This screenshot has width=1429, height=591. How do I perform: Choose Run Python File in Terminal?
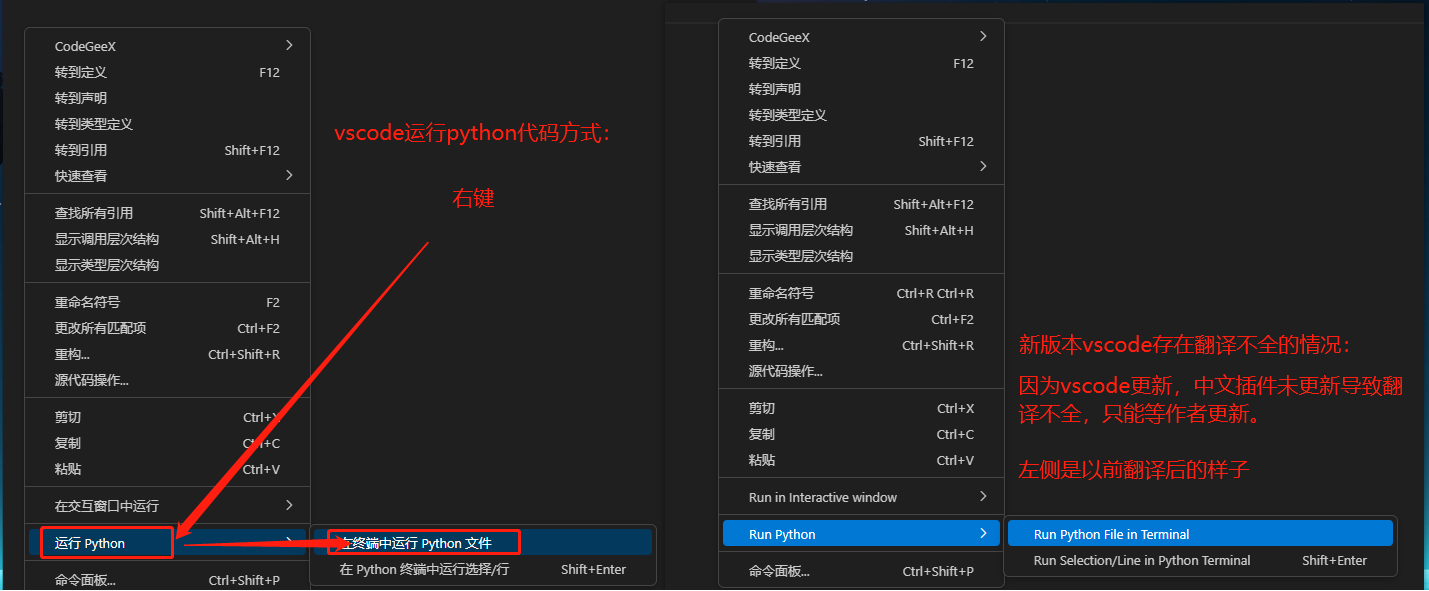1200,534
